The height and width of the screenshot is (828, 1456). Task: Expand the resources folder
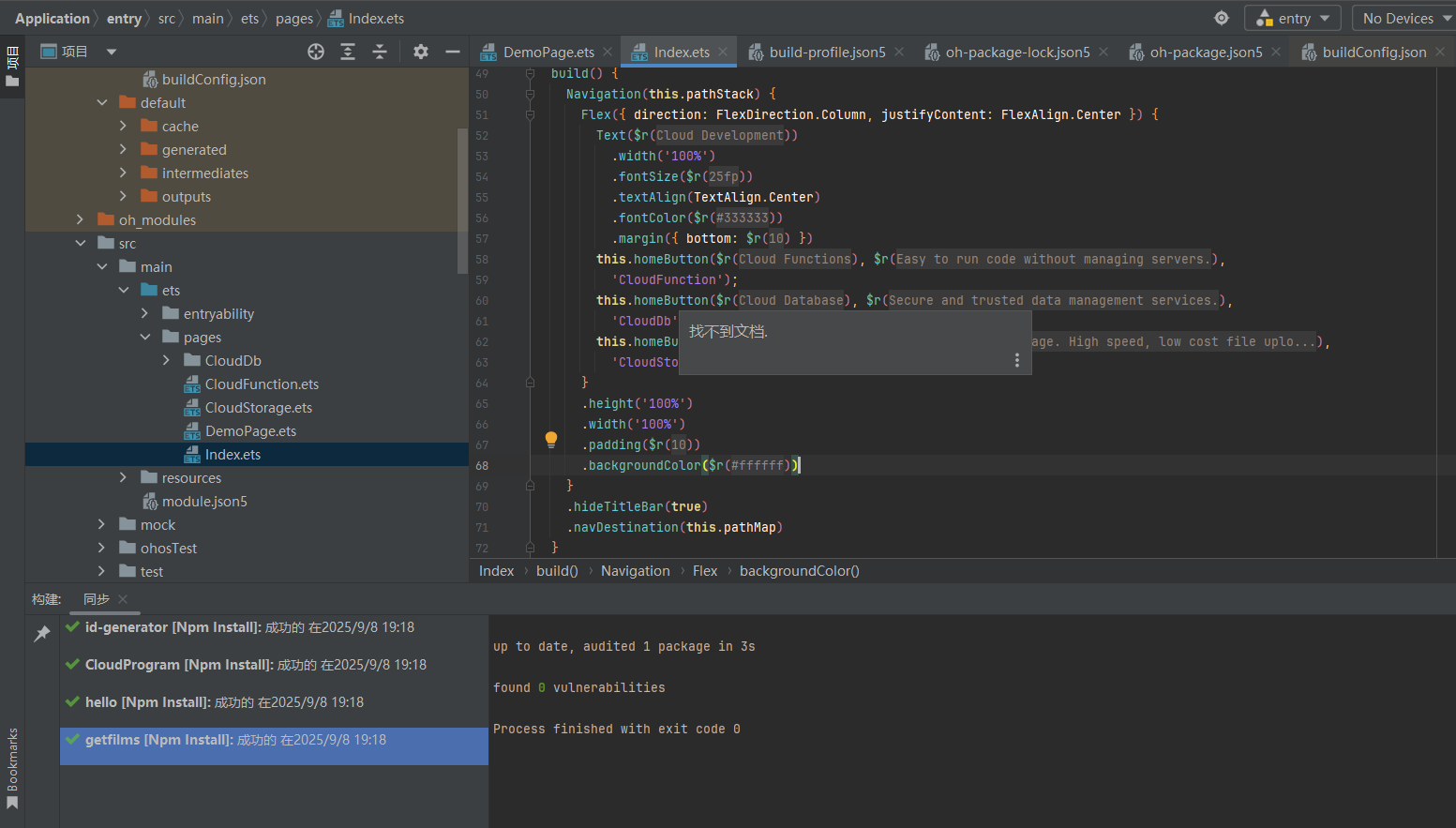pos(123,477)
